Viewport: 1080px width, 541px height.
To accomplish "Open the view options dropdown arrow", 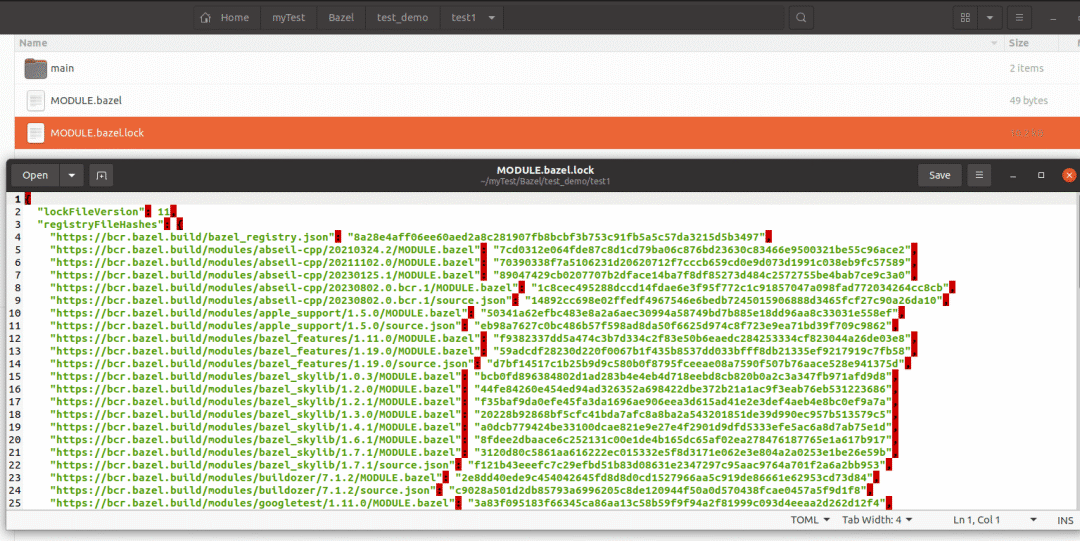I will [x=990, y=18].
